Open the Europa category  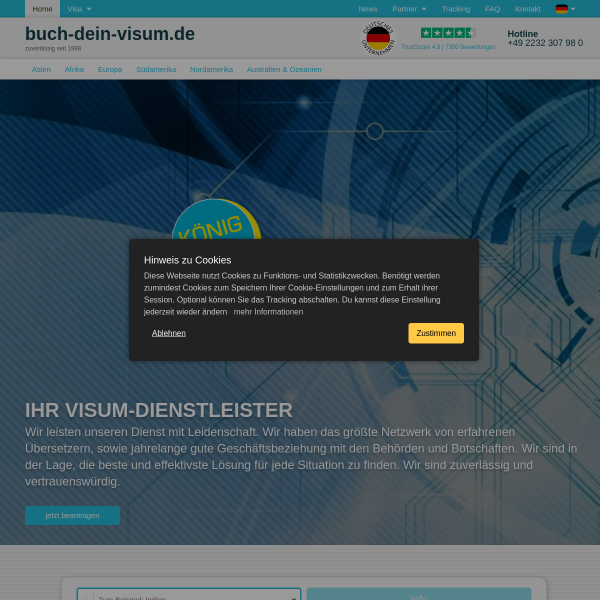click(x=110, y=69)
